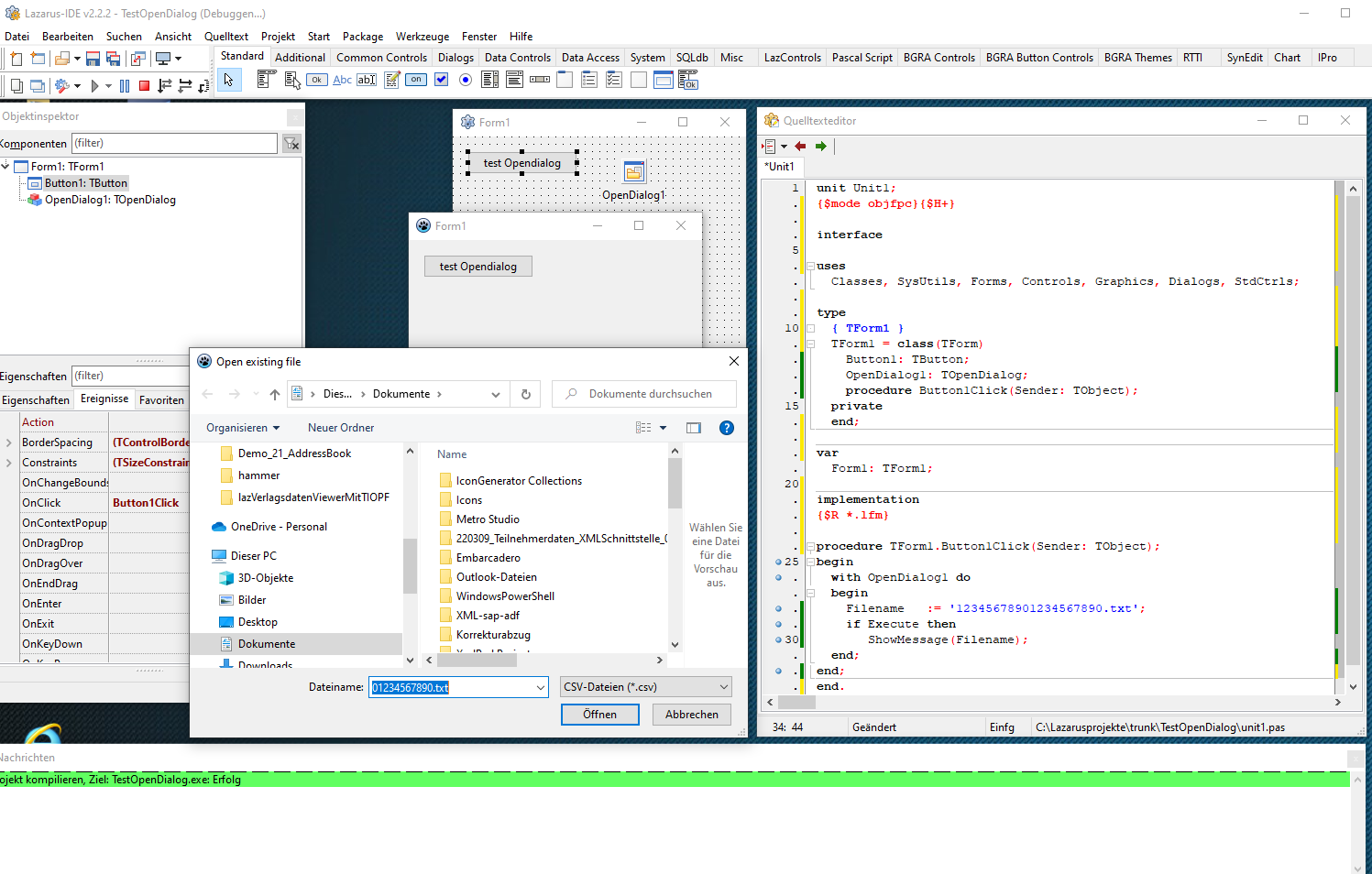Screen dimensions: 1372x874
Task: Click test Opendialog button in the running Form1
Action: point(478,267)
